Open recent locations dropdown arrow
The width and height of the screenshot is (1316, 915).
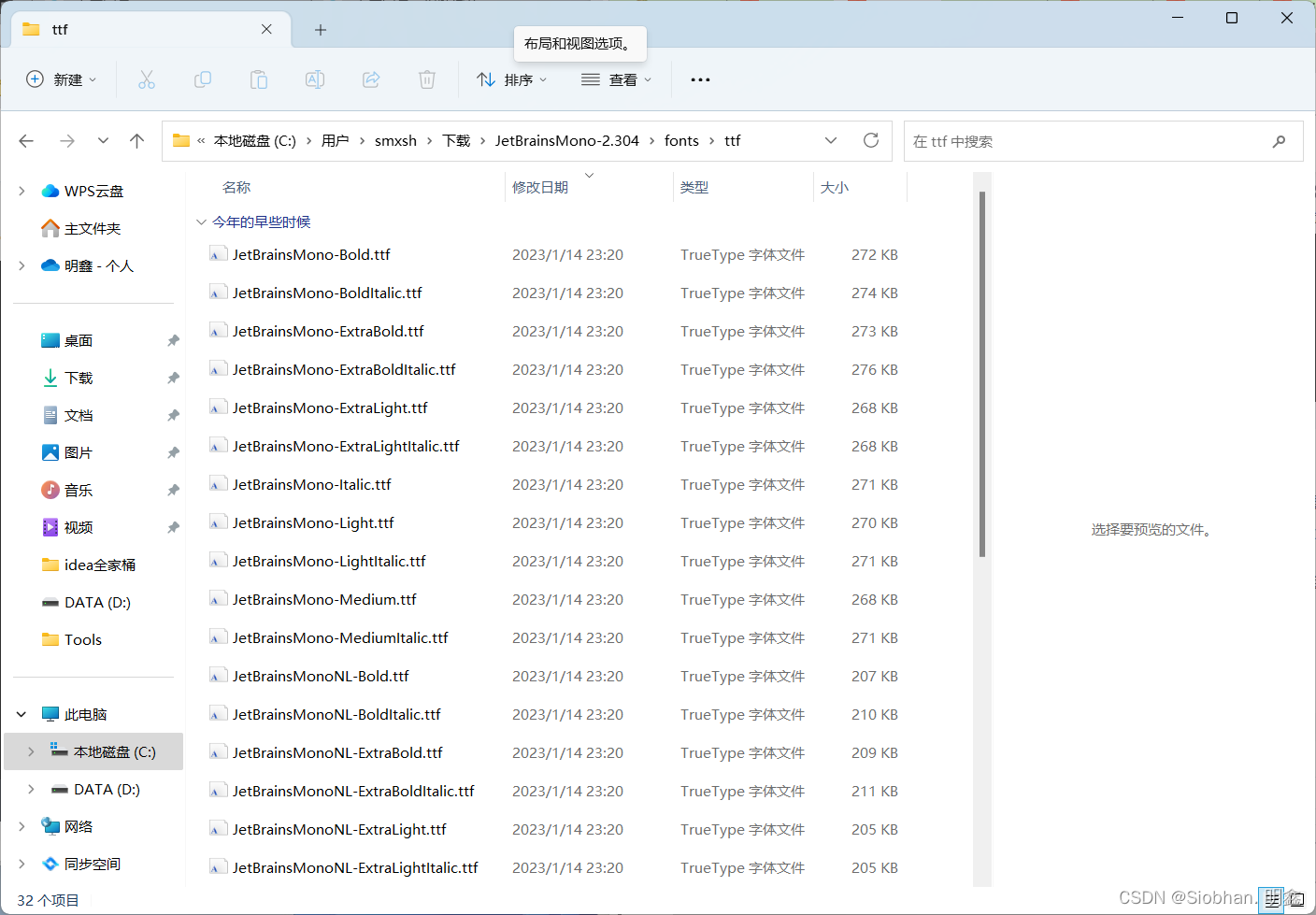tap(103, 141)
